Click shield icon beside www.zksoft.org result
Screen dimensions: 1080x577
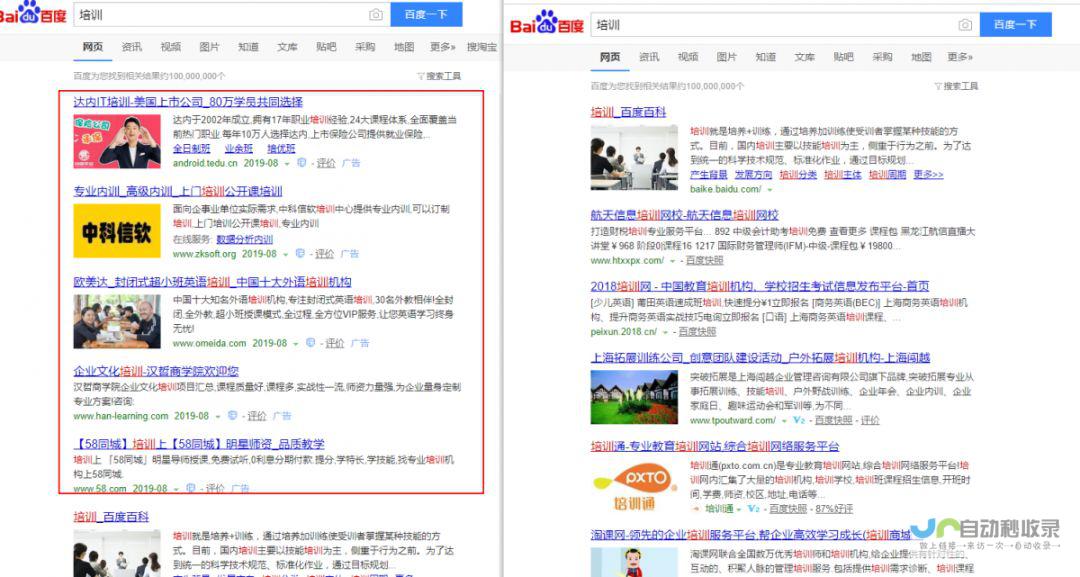(x=300, y=253)
